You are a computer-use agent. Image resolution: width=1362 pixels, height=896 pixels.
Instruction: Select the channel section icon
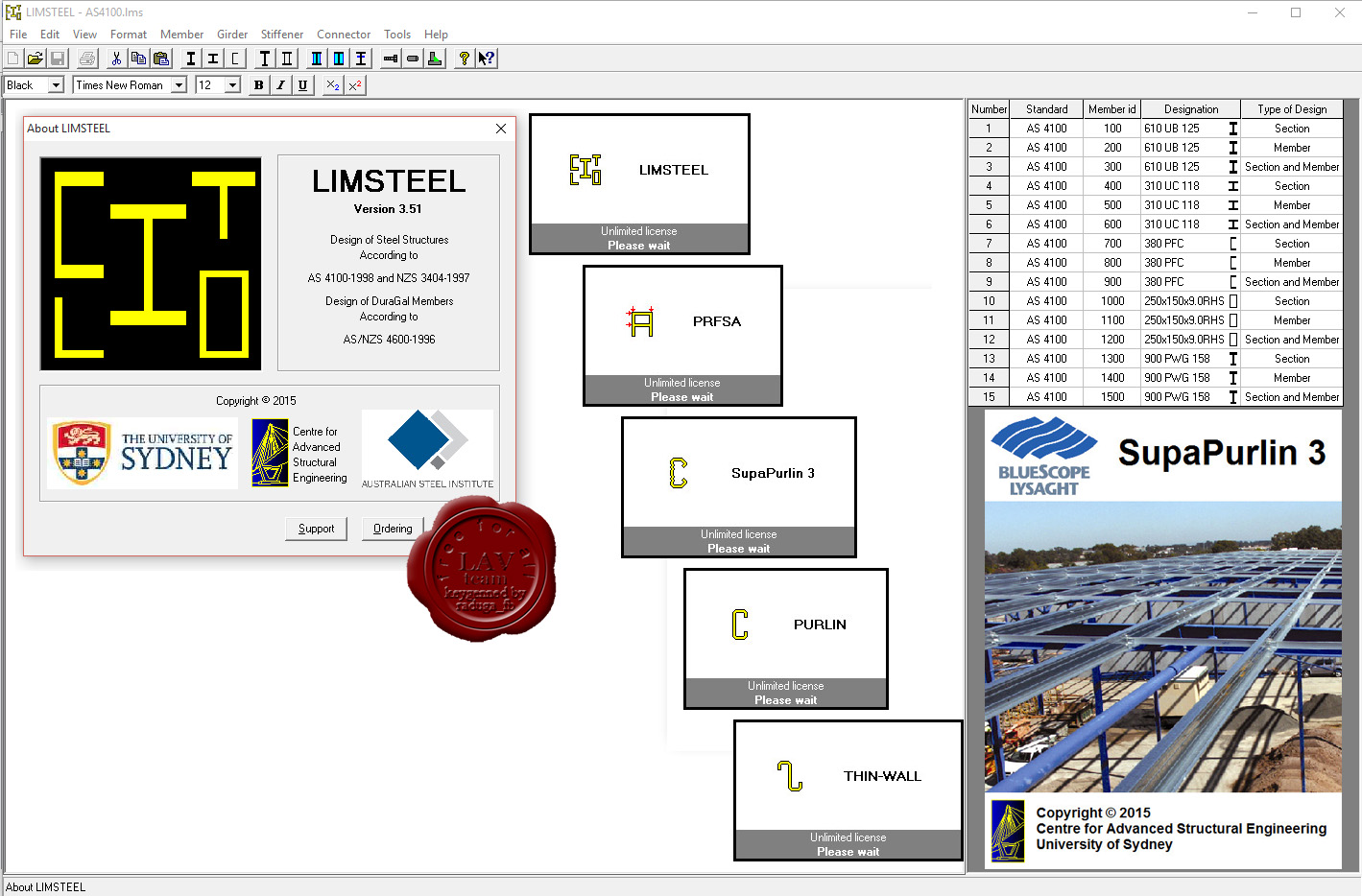235,59
